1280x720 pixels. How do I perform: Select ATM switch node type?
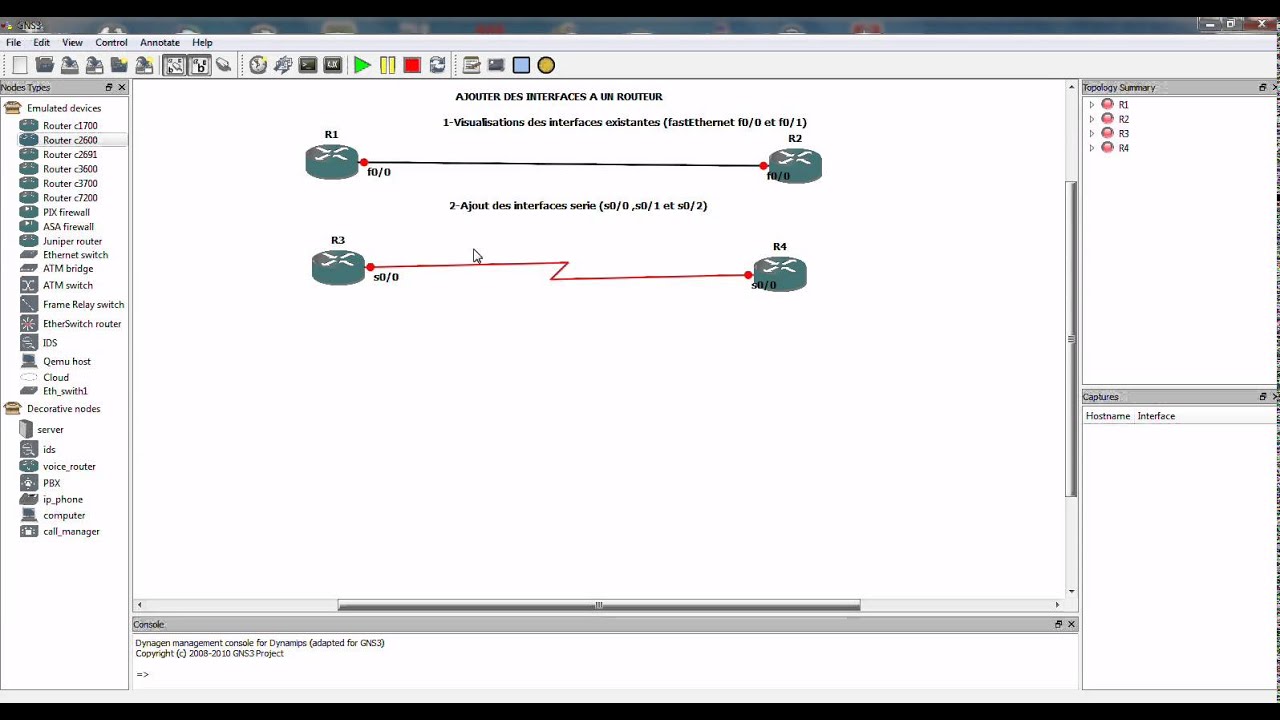[68, 286]
